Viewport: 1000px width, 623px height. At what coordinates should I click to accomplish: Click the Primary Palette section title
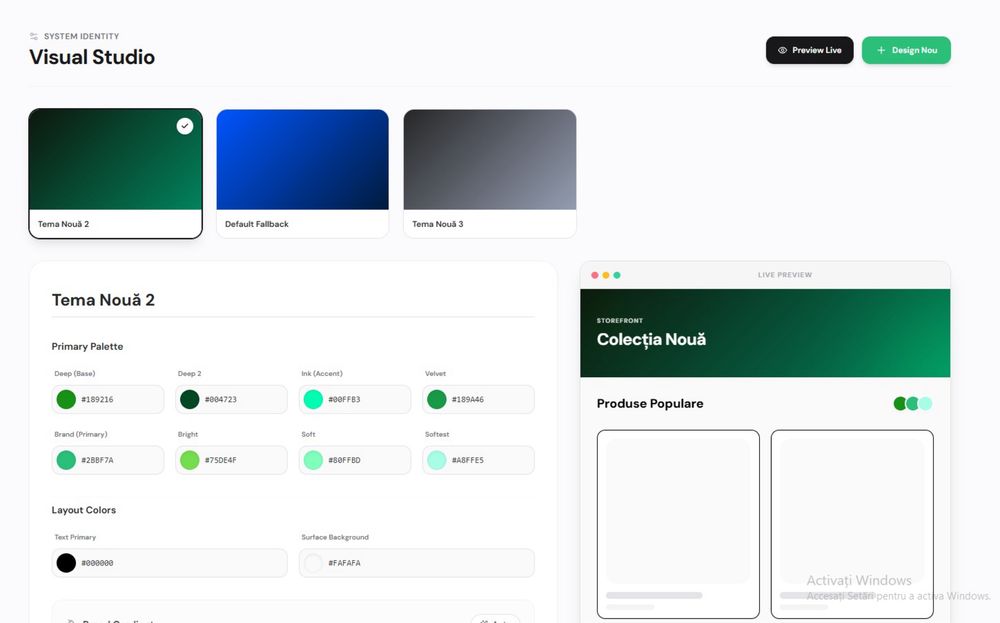tap(87, 346)
